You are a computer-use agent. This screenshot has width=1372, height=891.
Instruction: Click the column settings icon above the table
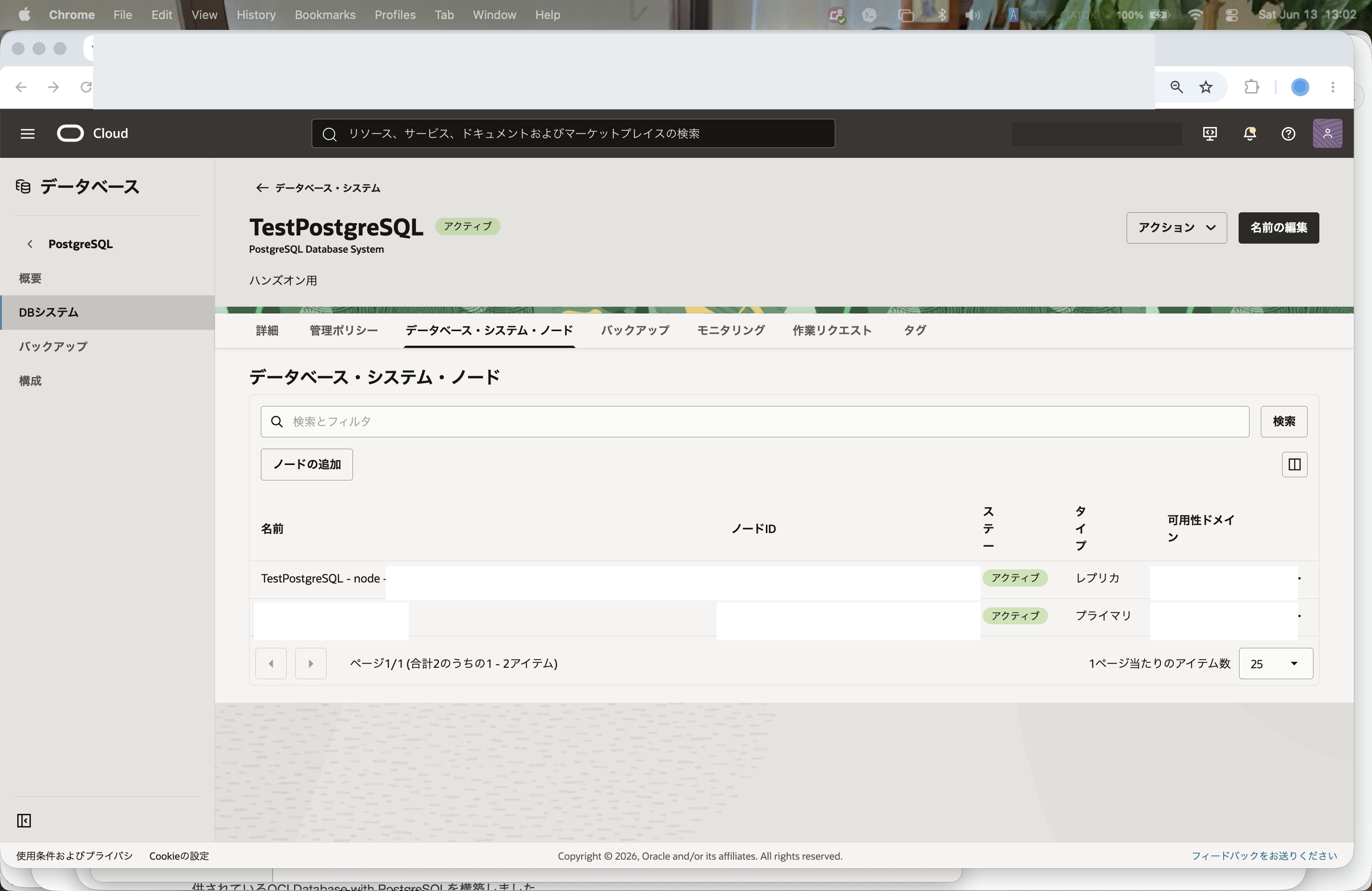[1294, 464]
